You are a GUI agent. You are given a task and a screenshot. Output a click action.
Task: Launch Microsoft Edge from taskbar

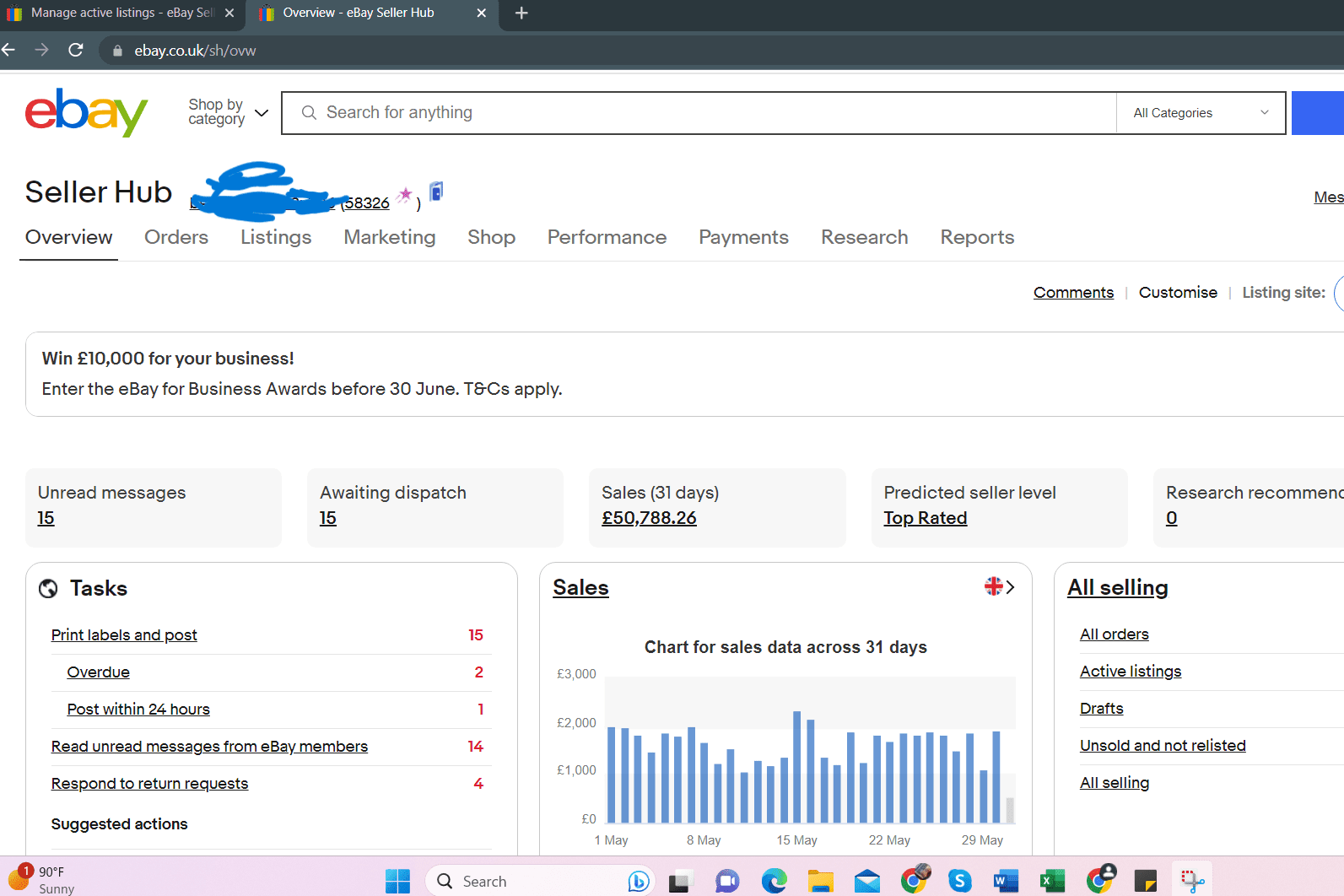774,881
